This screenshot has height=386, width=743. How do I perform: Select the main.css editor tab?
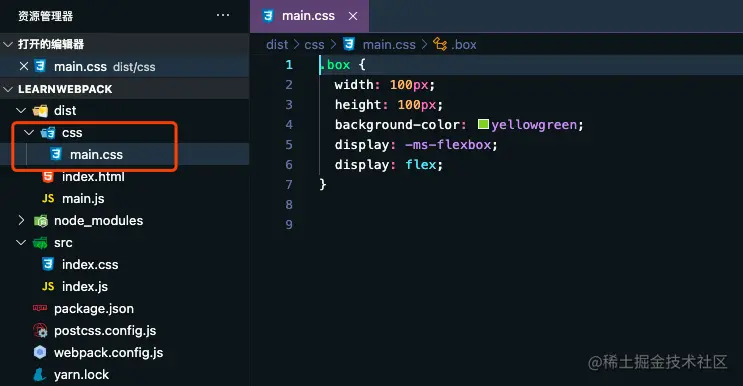tap(309, 16)
